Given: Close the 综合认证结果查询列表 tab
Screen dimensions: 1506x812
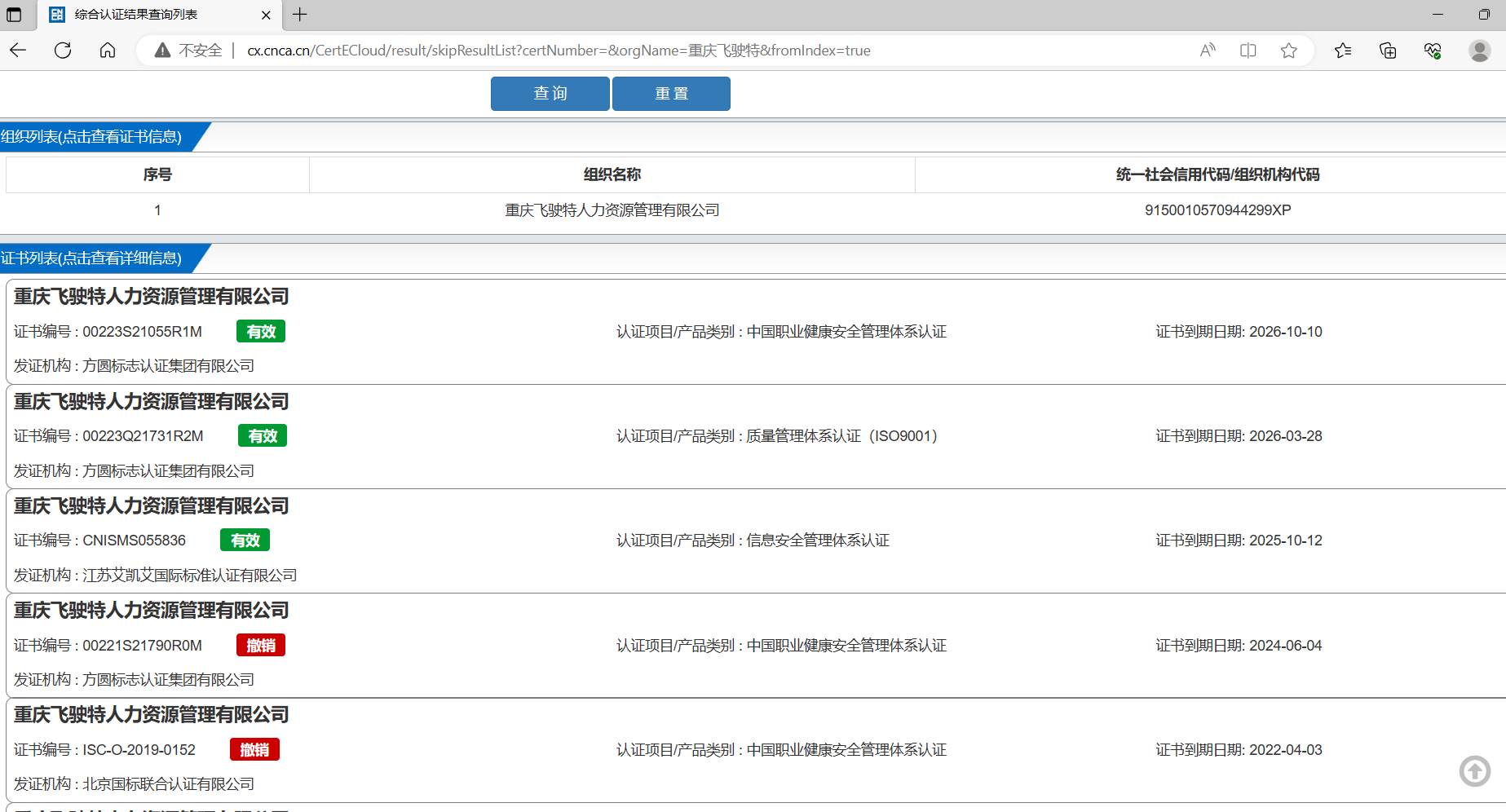Looking at the screenshot, I should (266, 15).
